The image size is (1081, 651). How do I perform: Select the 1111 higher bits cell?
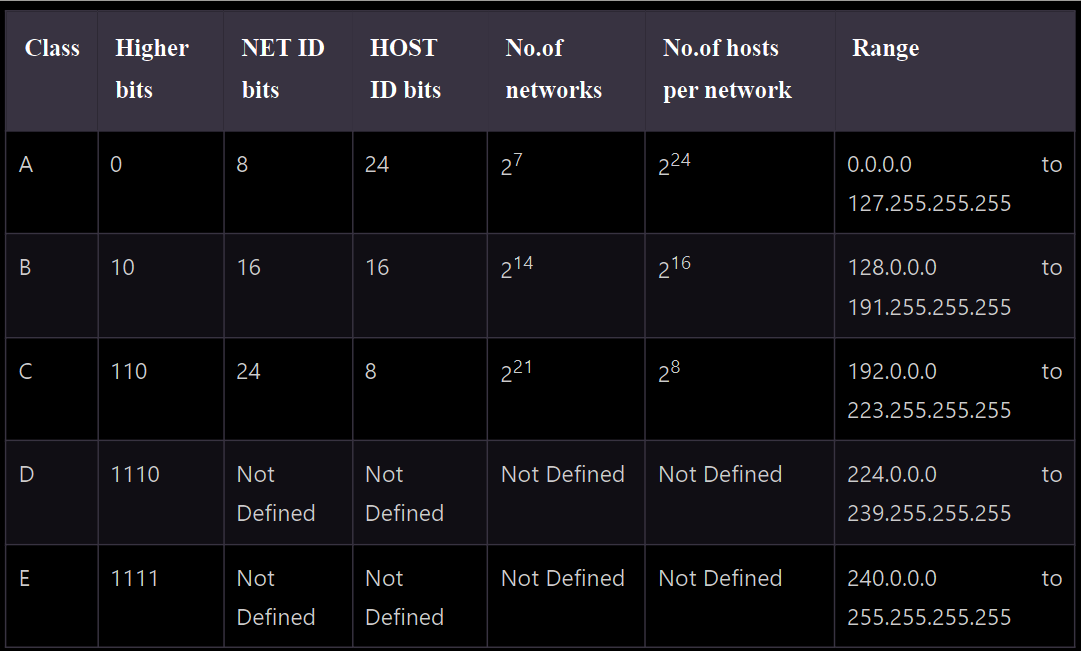pyautogui.click(x=134, y=579)
